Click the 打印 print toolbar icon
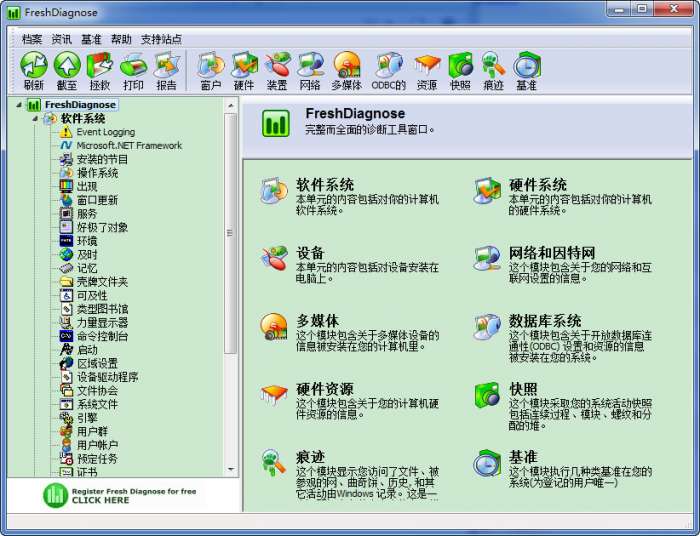The image size is (700, 536). 133,71
